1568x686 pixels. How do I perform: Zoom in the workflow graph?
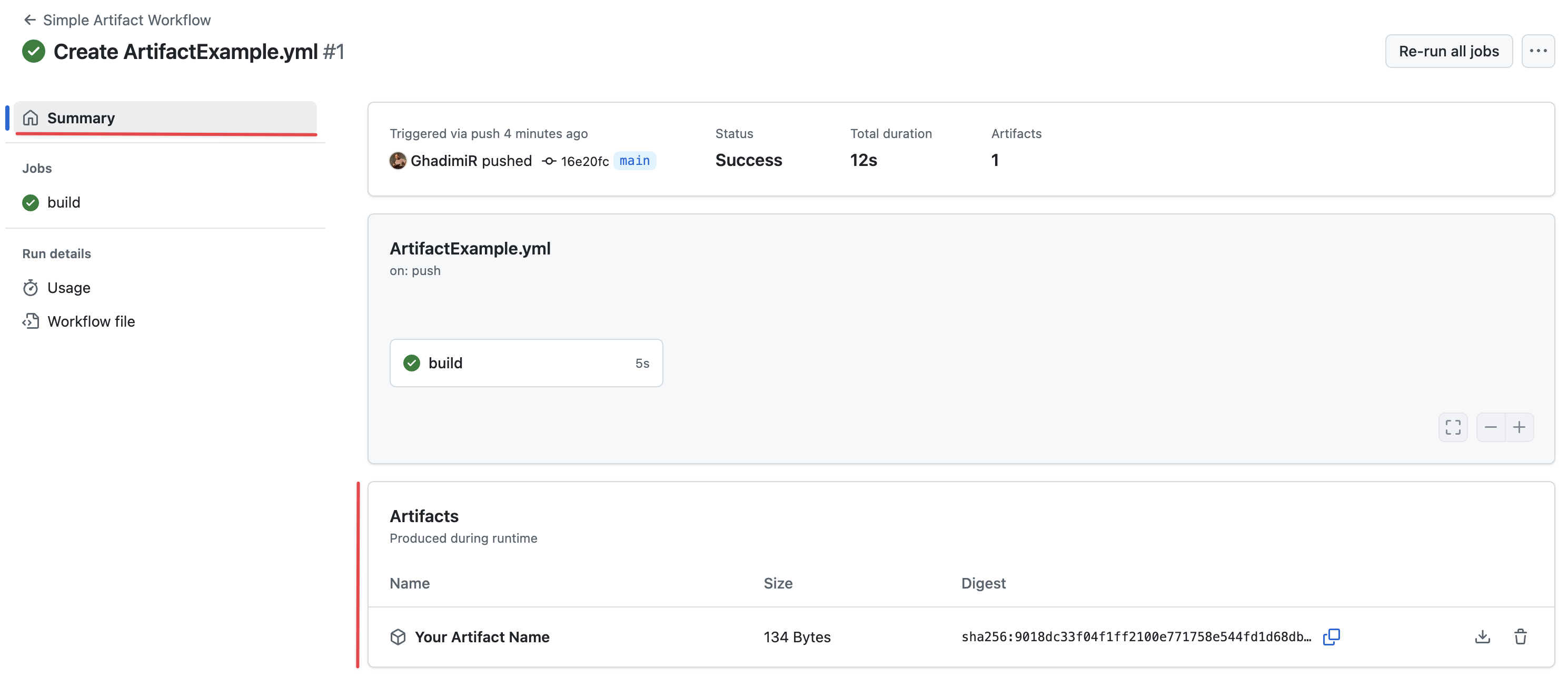[x=1520, y=427]
